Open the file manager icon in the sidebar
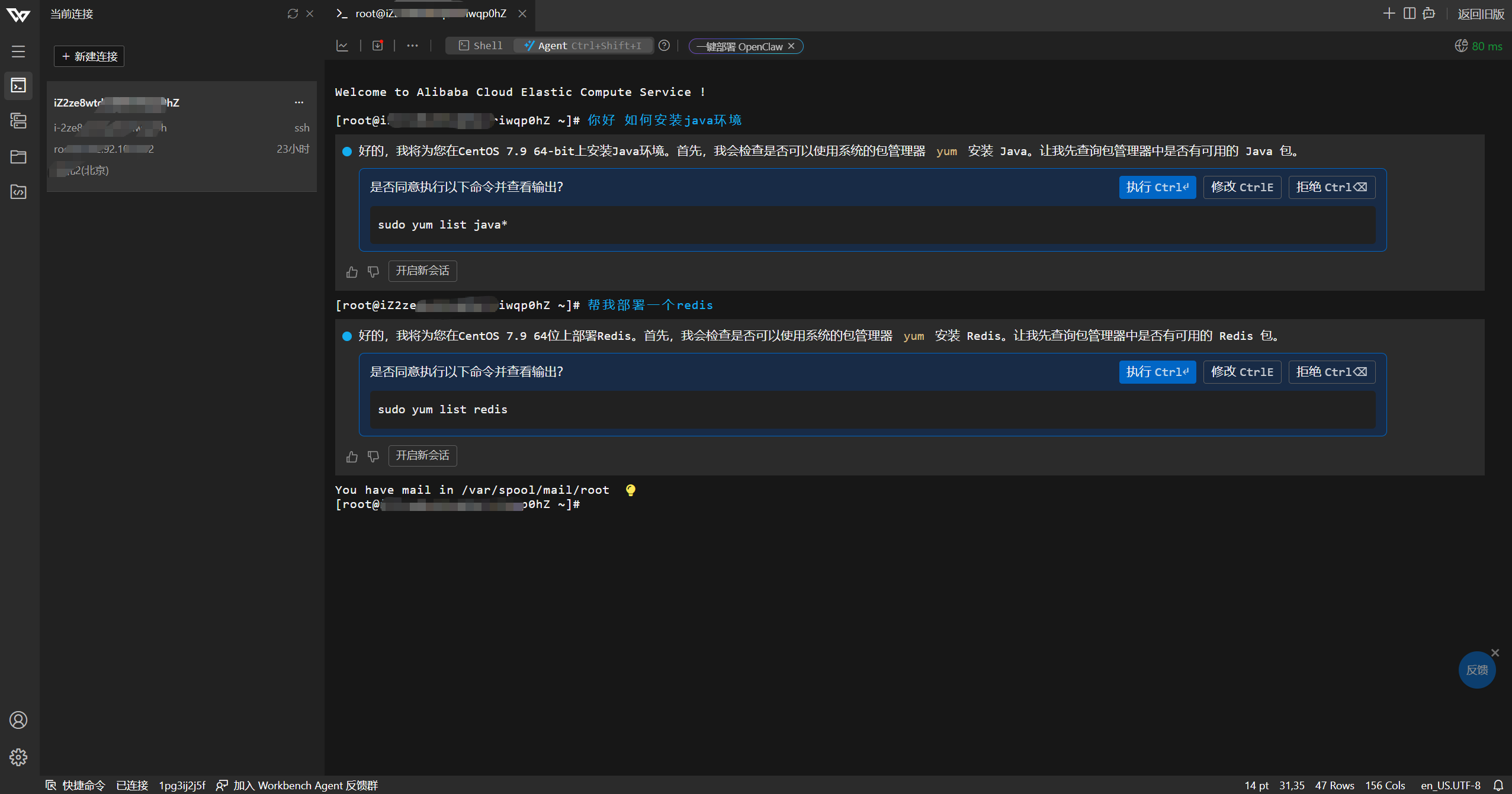Screen dimensions: 1512x794 [x=18, y=156]
